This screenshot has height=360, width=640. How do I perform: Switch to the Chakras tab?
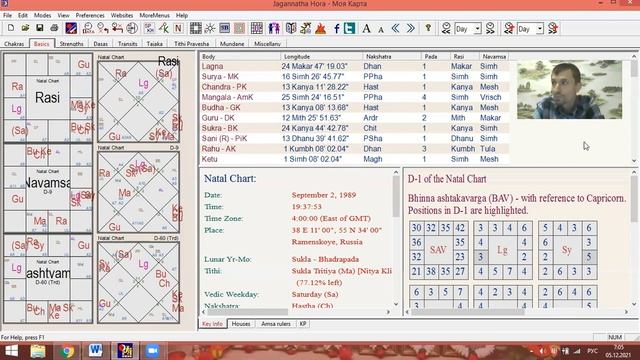(14, 44)
